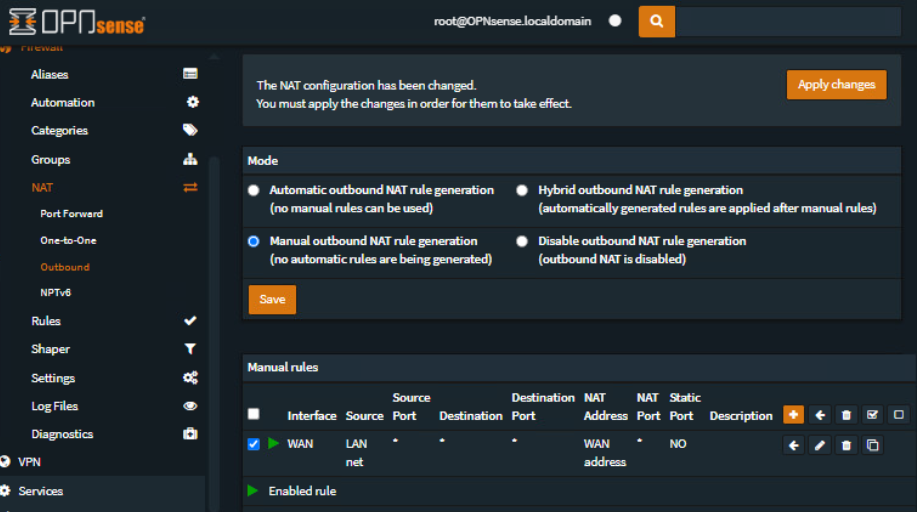Open the Outbound NAT page
Viewport: 917px width, 512px height.
[x=65, y=267]
